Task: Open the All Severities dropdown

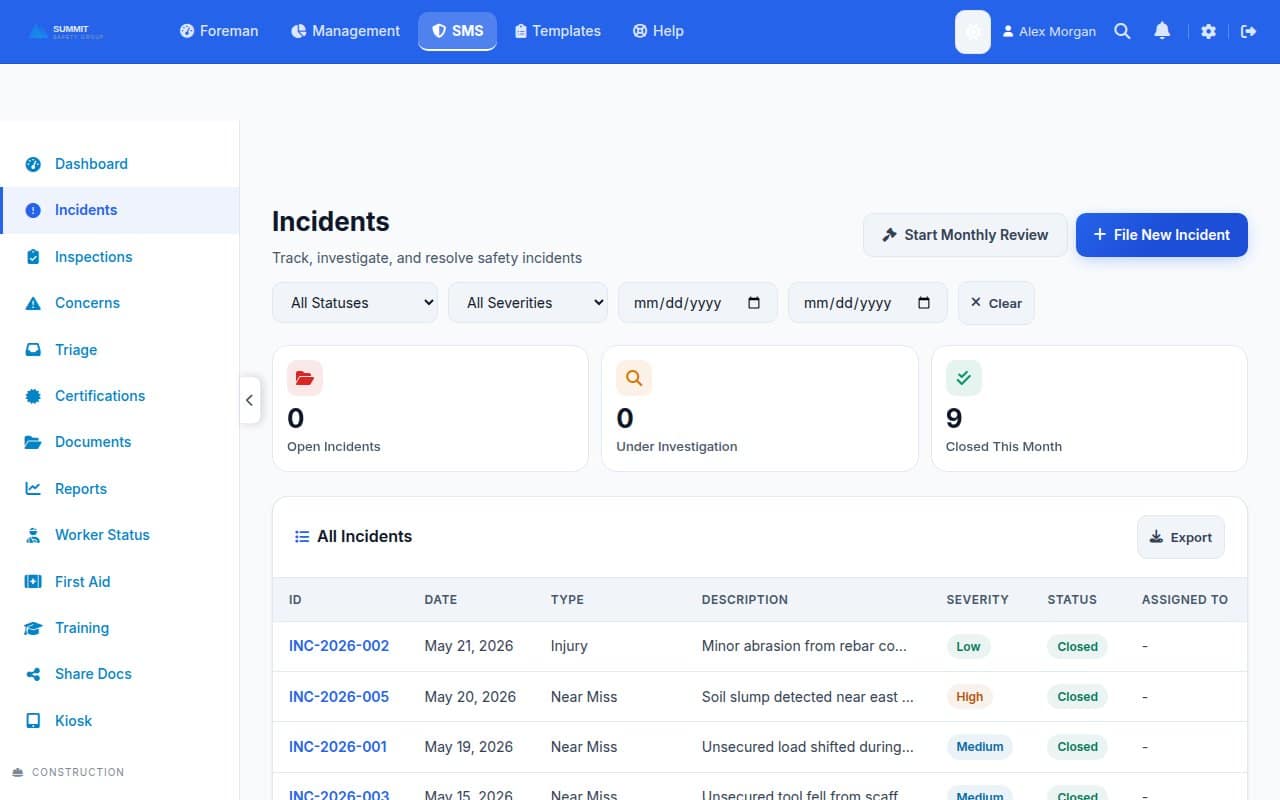Action: pyautogui.click(x=528, y=303)
